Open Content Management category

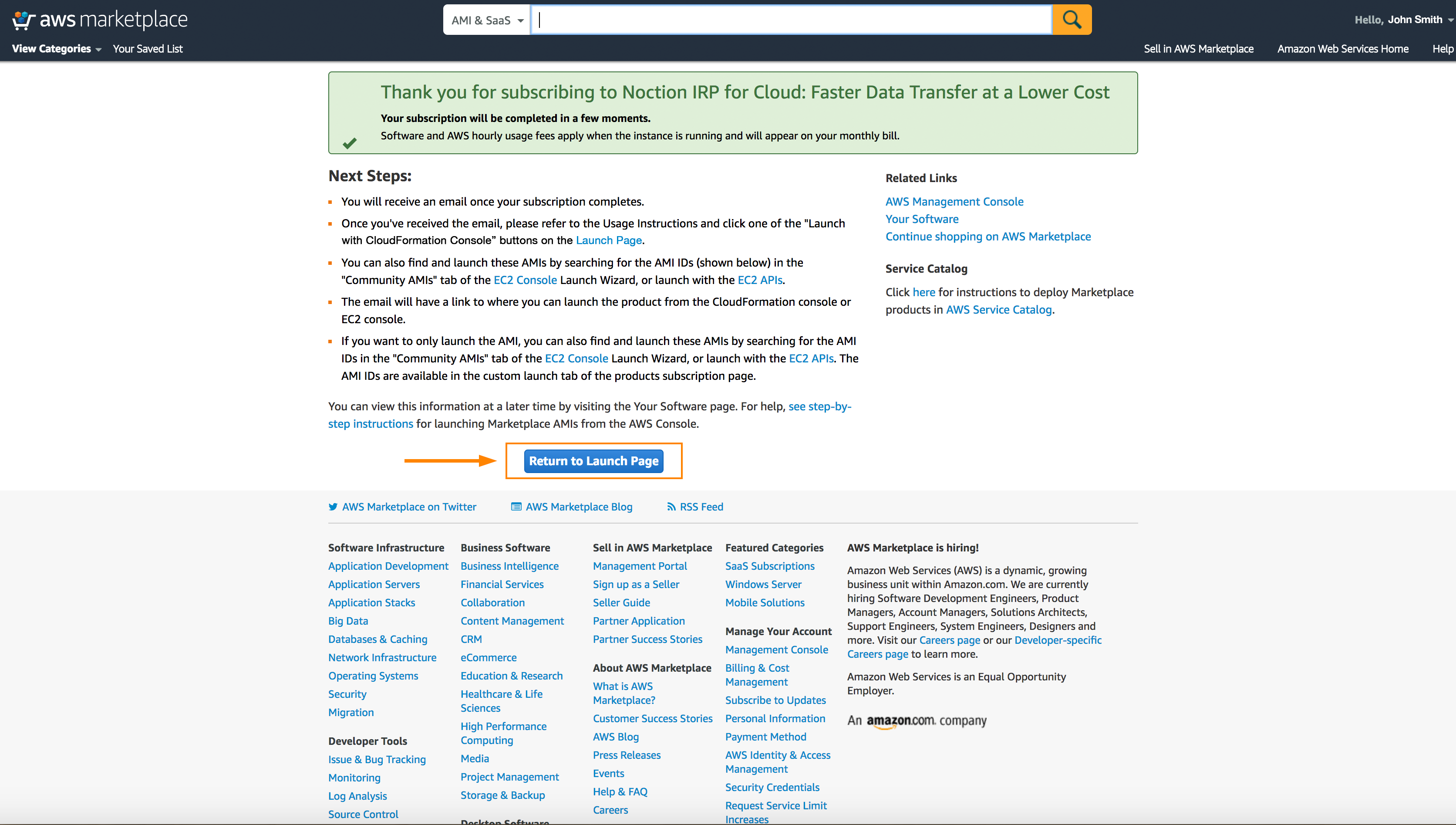(512, 621)
